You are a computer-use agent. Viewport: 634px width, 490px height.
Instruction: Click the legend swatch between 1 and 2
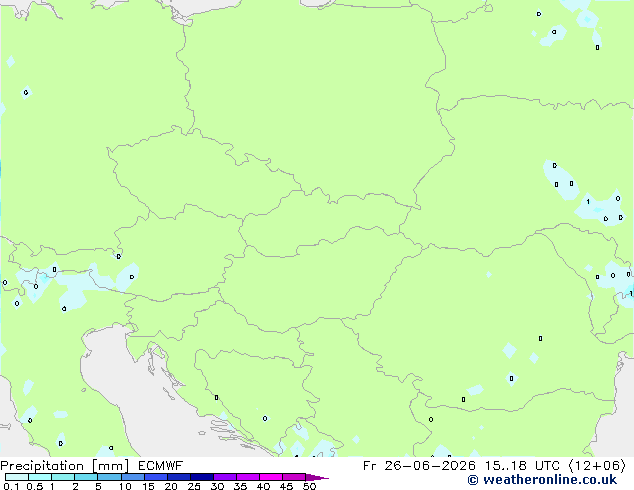(x=63, y=477)
